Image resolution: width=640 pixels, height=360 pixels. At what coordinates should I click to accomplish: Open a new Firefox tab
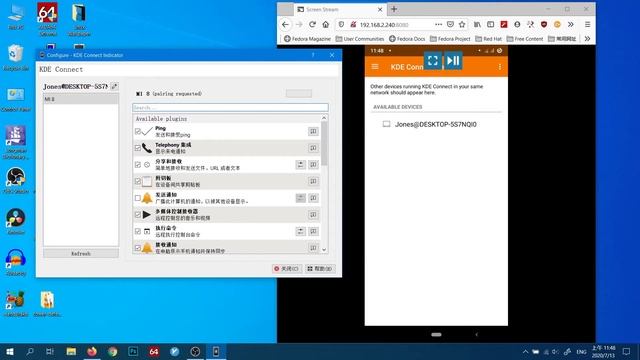pyautogui.click(x=394, y=9)
